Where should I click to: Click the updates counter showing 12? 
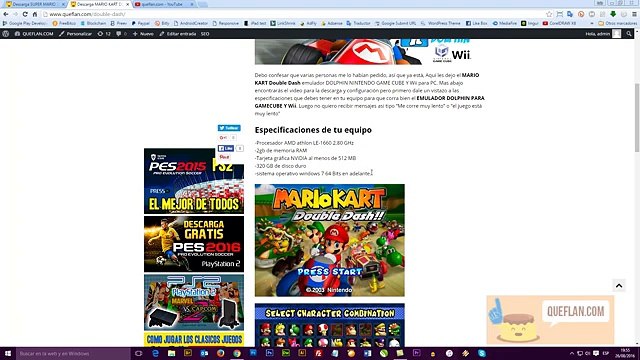point(104,34)
